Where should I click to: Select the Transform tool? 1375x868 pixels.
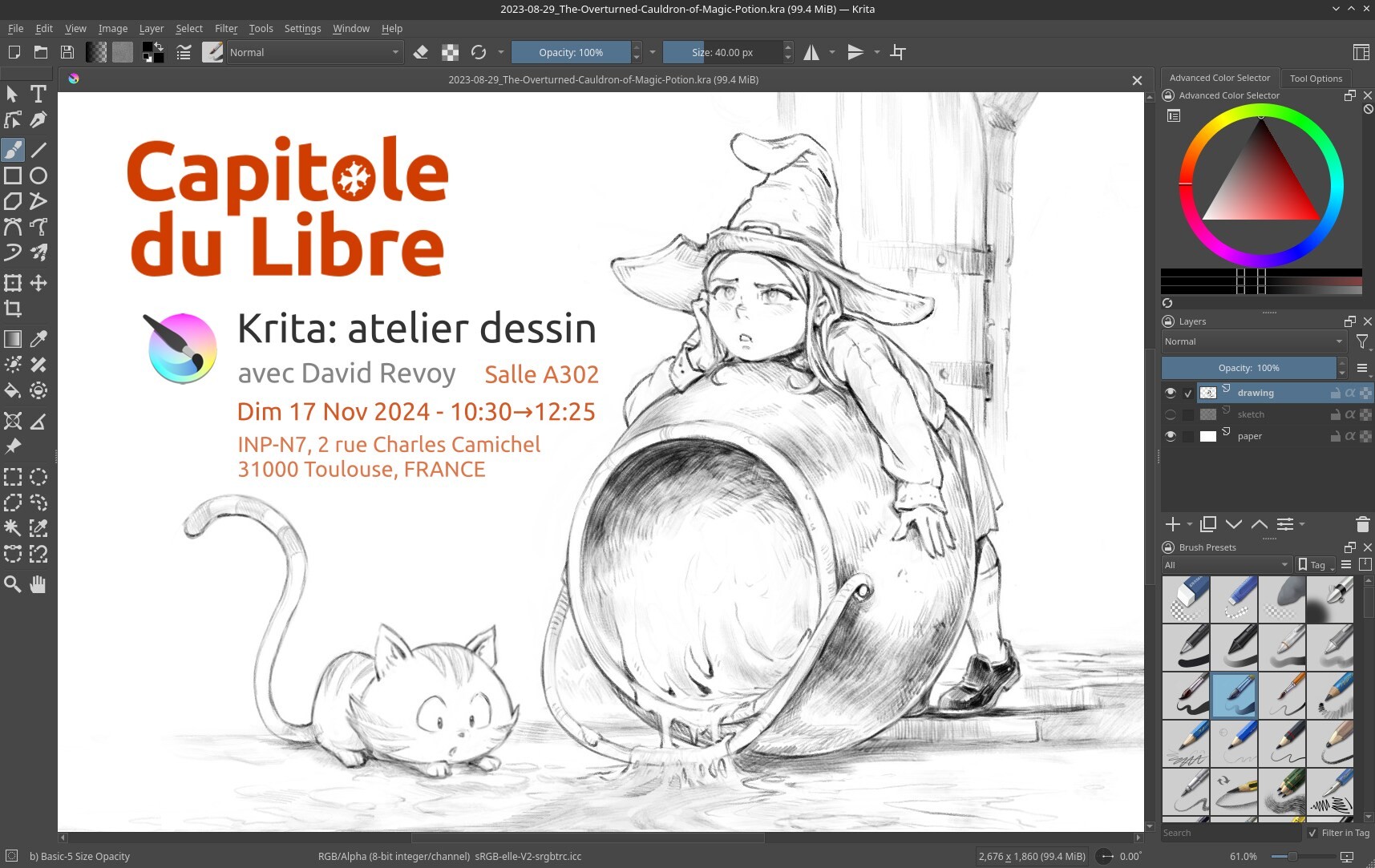tap(13, 283)
